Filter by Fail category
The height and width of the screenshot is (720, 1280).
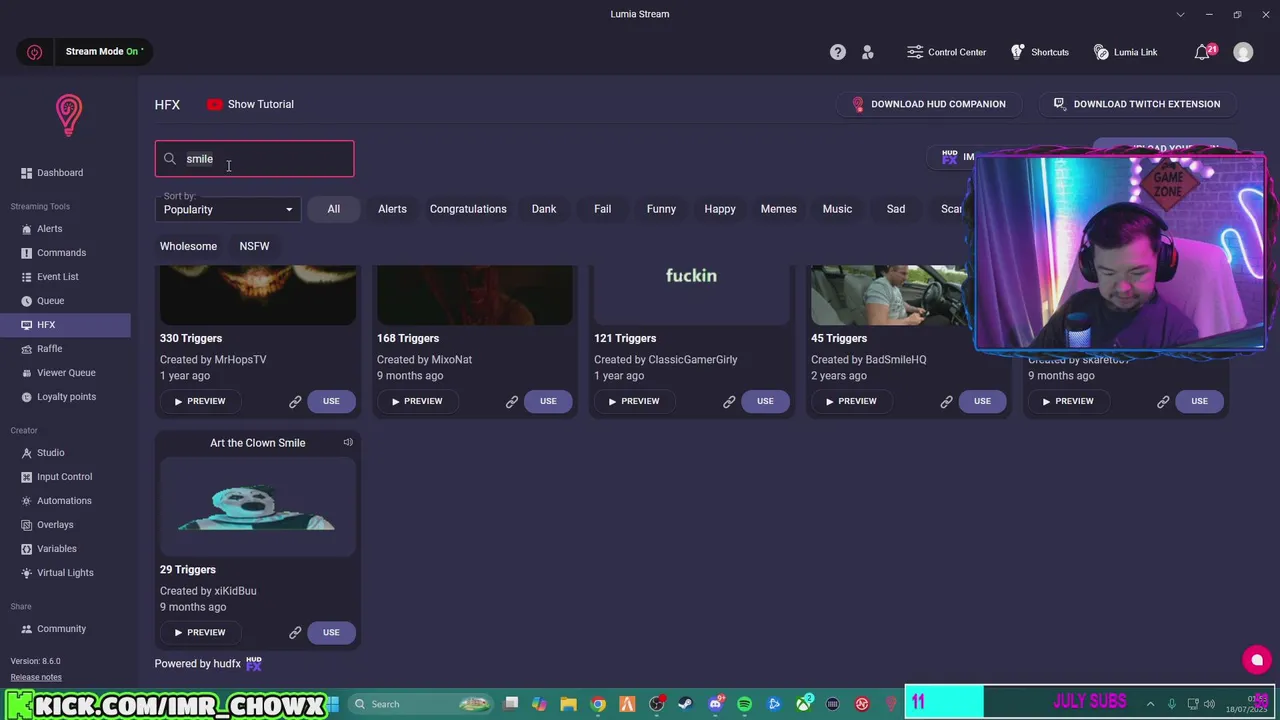602,209
